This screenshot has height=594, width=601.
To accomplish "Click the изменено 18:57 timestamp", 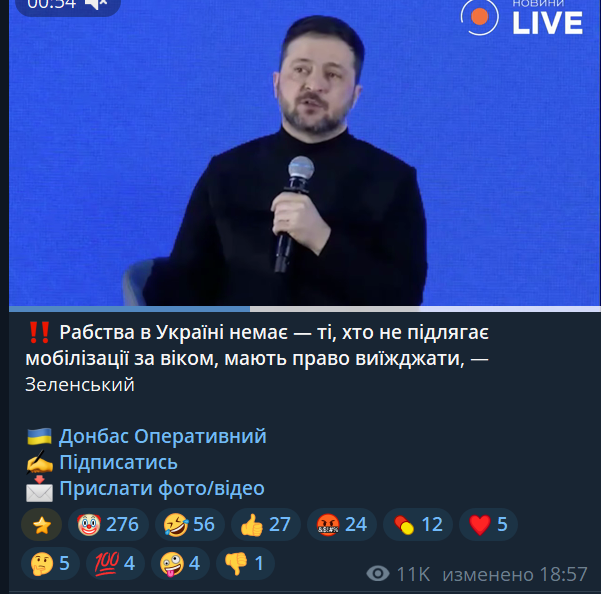I will coord(515,574).
